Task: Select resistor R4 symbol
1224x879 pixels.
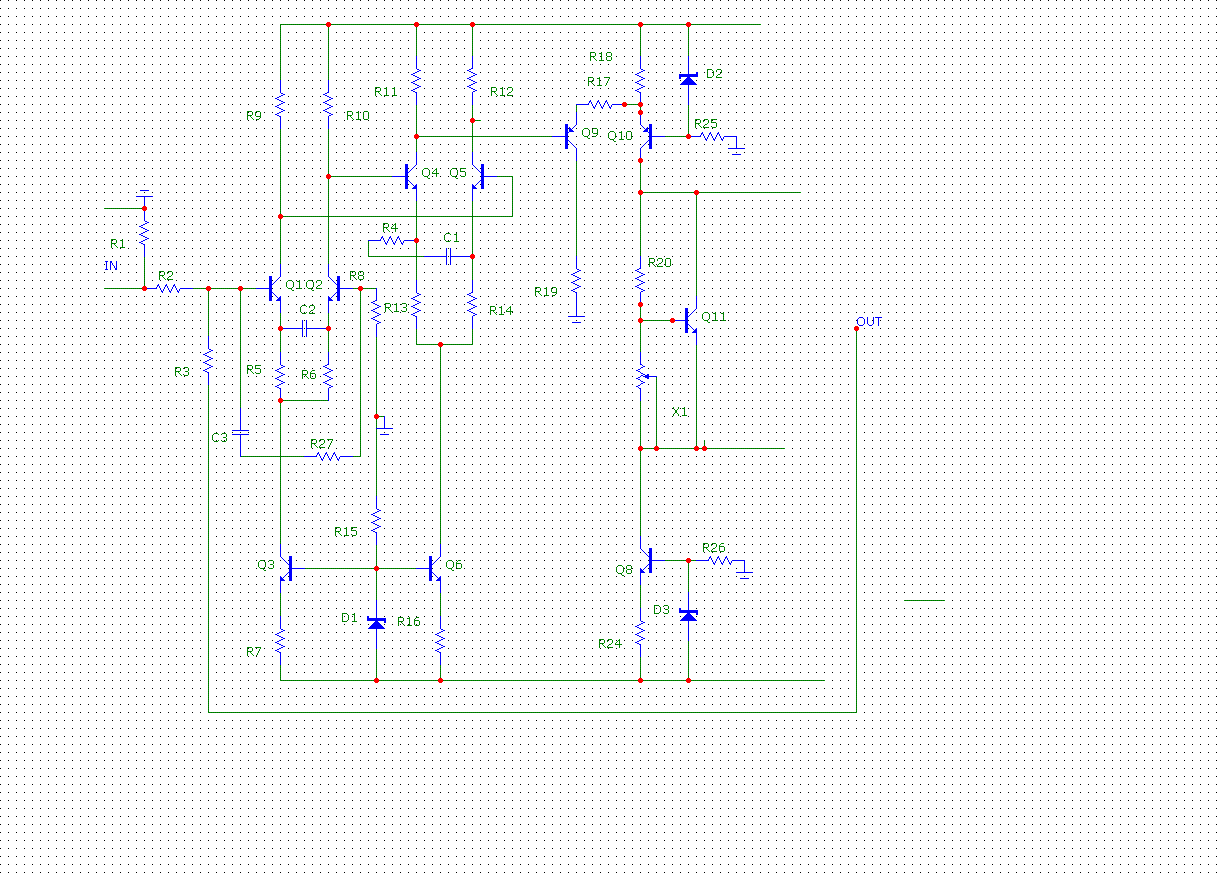Action: [392, 240]
